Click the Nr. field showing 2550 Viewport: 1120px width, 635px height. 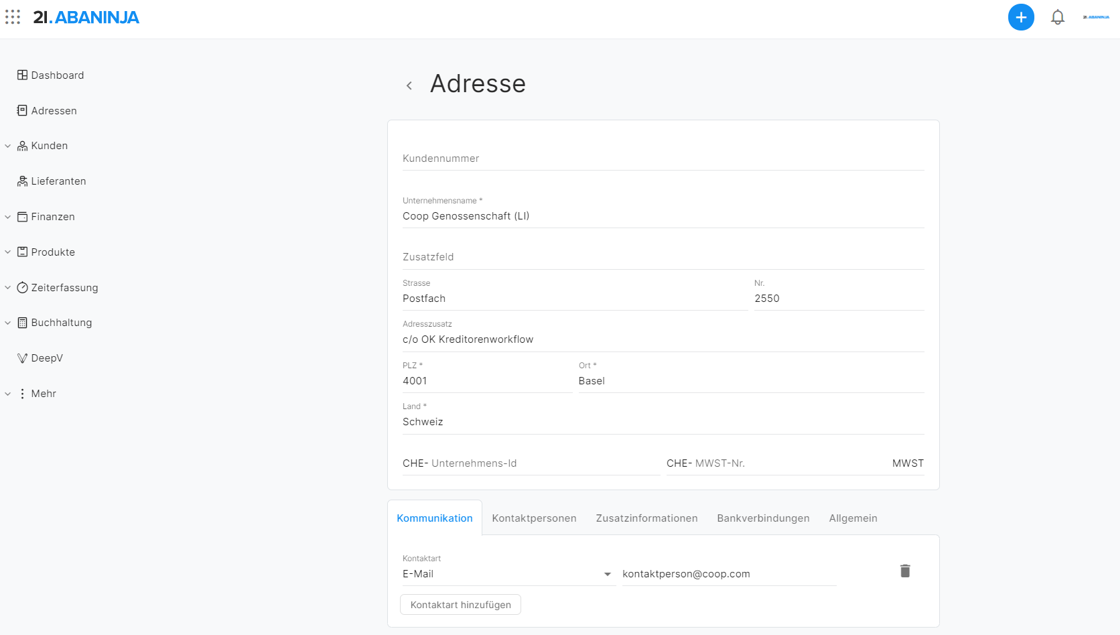(839, 299)
